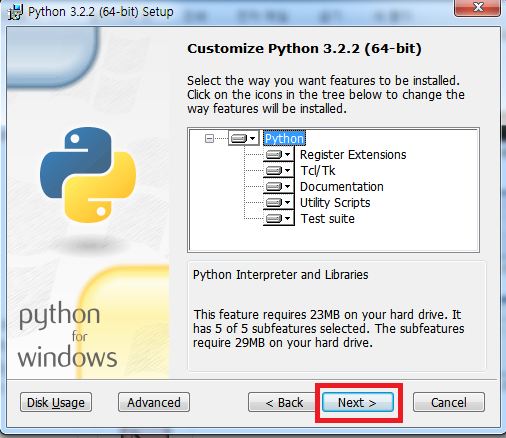Screen dimensions: 506x438
Task: Select the Tcl/Tk feature
Action: click(x=318, y=171)
